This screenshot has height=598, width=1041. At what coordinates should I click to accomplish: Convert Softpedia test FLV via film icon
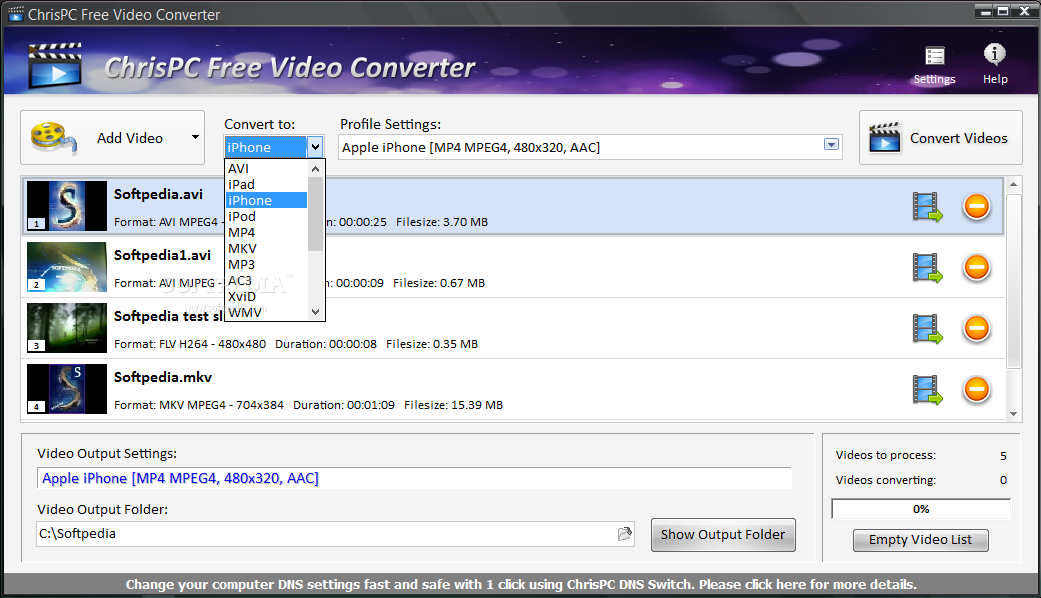pyautogui.click(x=927, y=329)
